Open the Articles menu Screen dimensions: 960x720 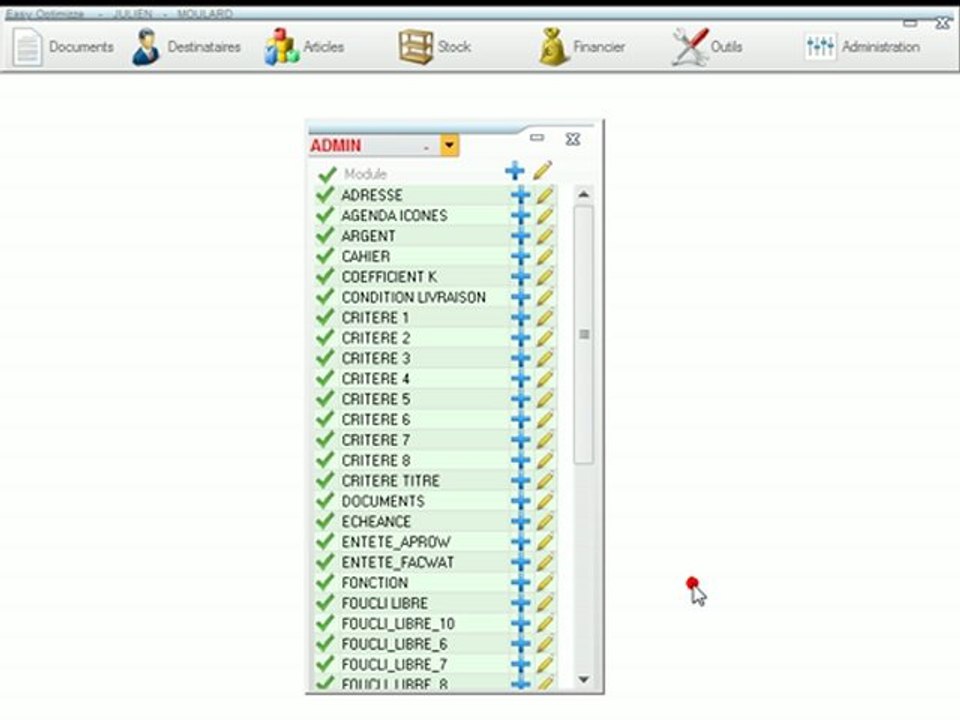(x=304, y=47)
